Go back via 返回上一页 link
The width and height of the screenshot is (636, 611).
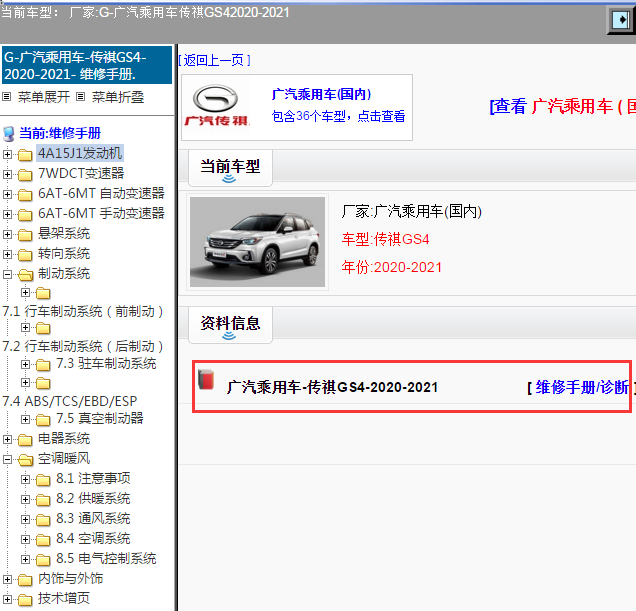point(214,60)
